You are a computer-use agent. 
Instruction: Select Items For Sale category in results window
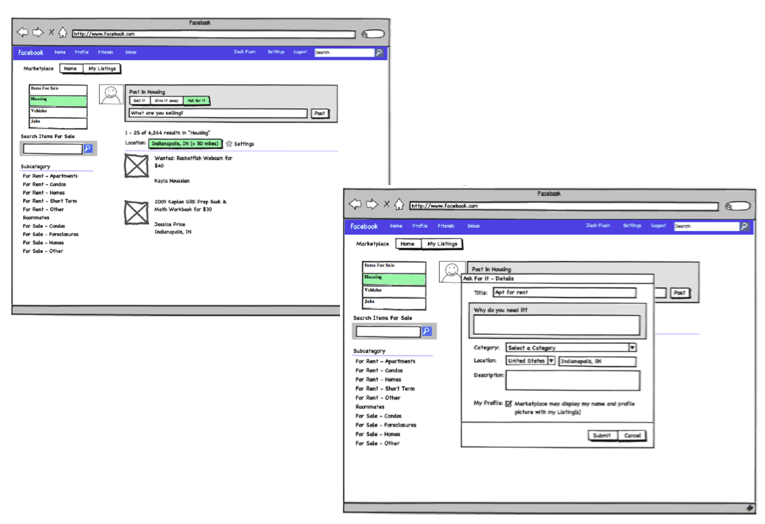[x=58, y=90]
